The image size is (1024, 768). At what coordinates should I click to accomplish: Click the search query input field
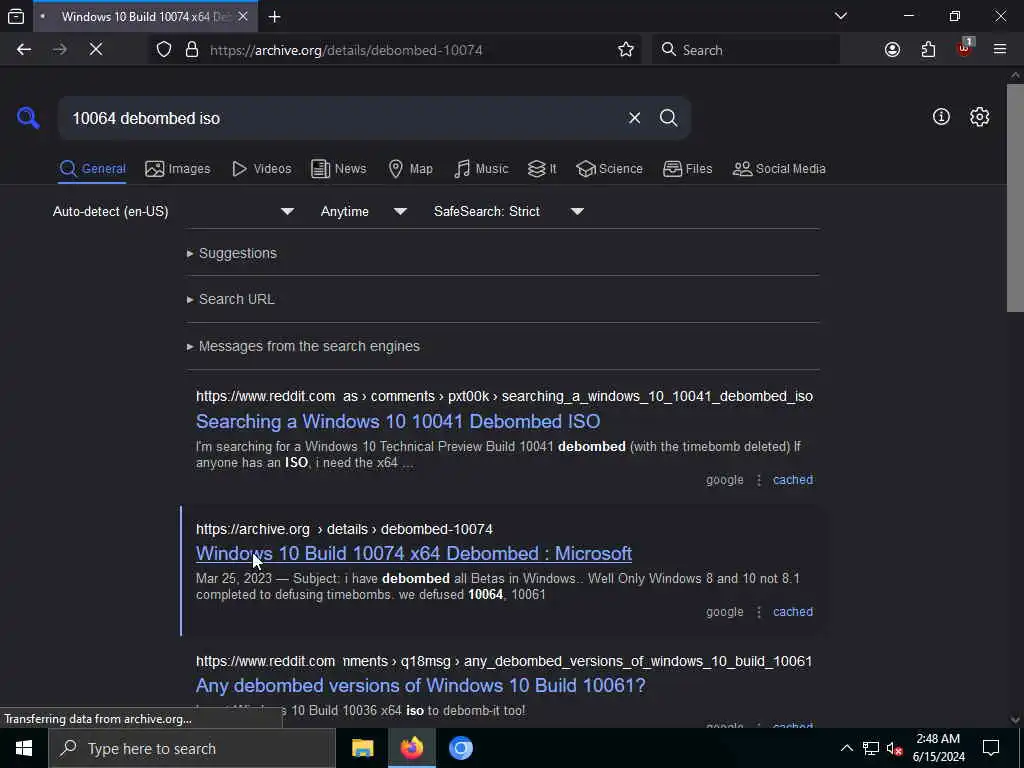[343, 118]
